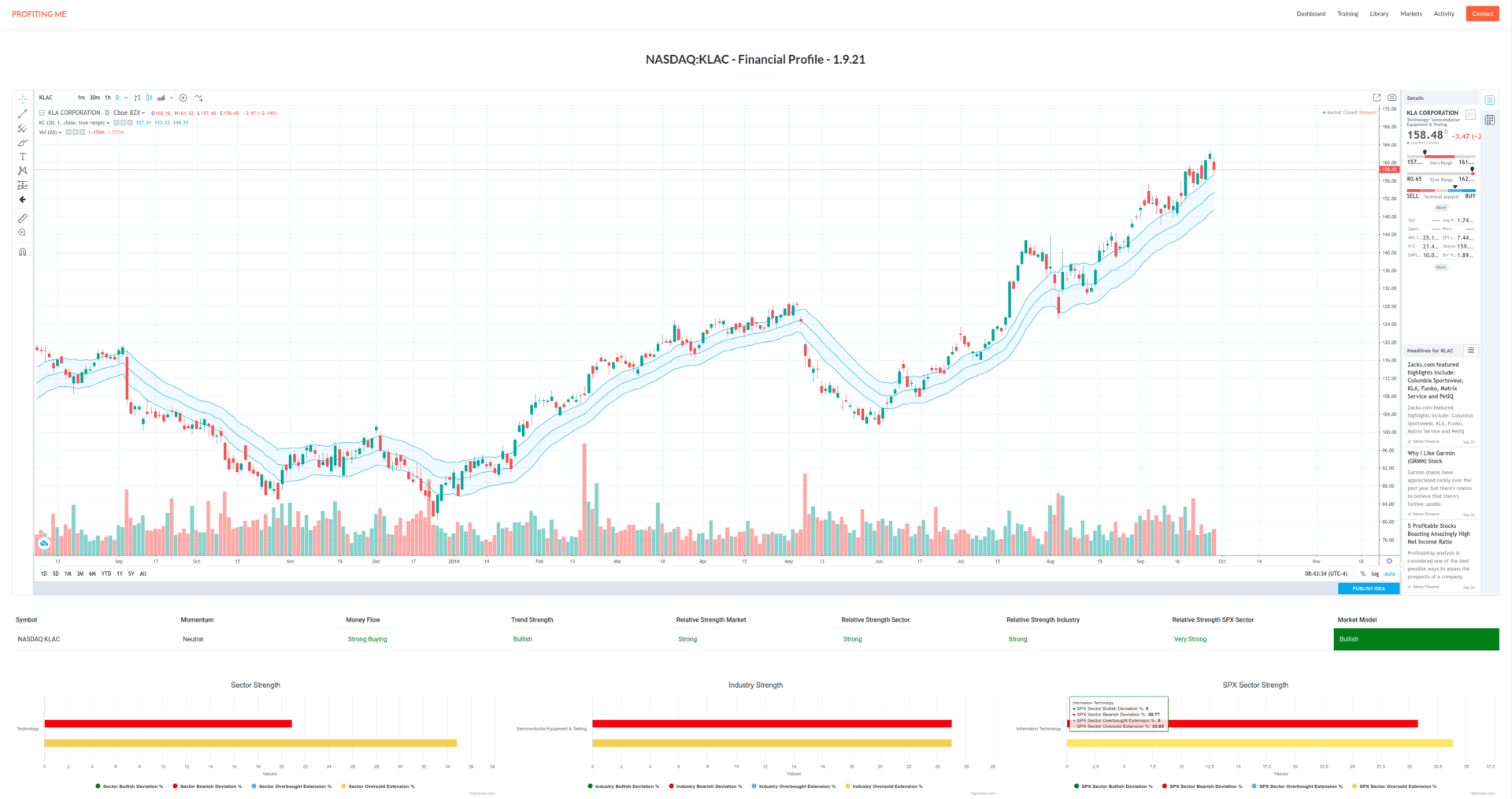Click the Contact button

1482,13
